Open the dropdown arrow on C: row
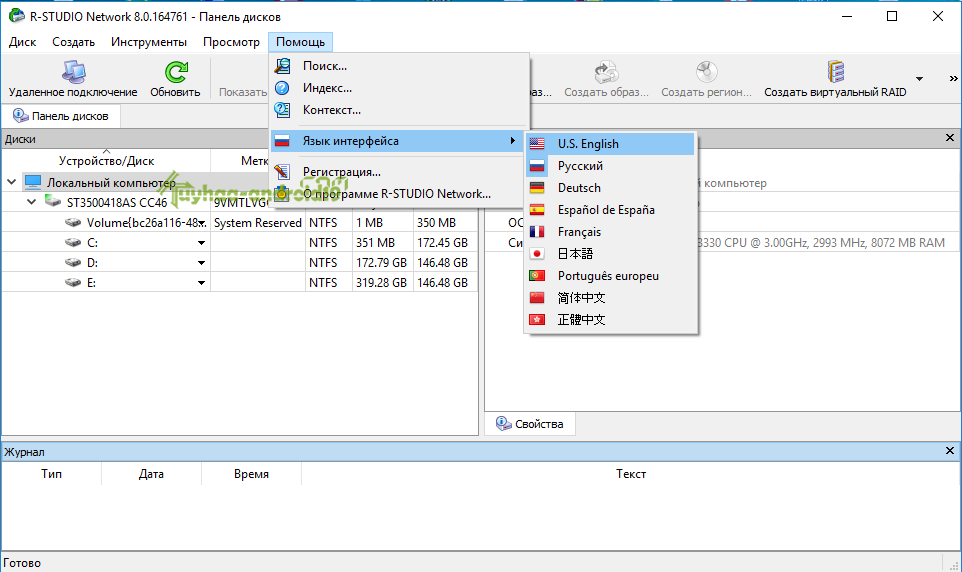This screenshot has width=962, height=572. tap(201, 243)
